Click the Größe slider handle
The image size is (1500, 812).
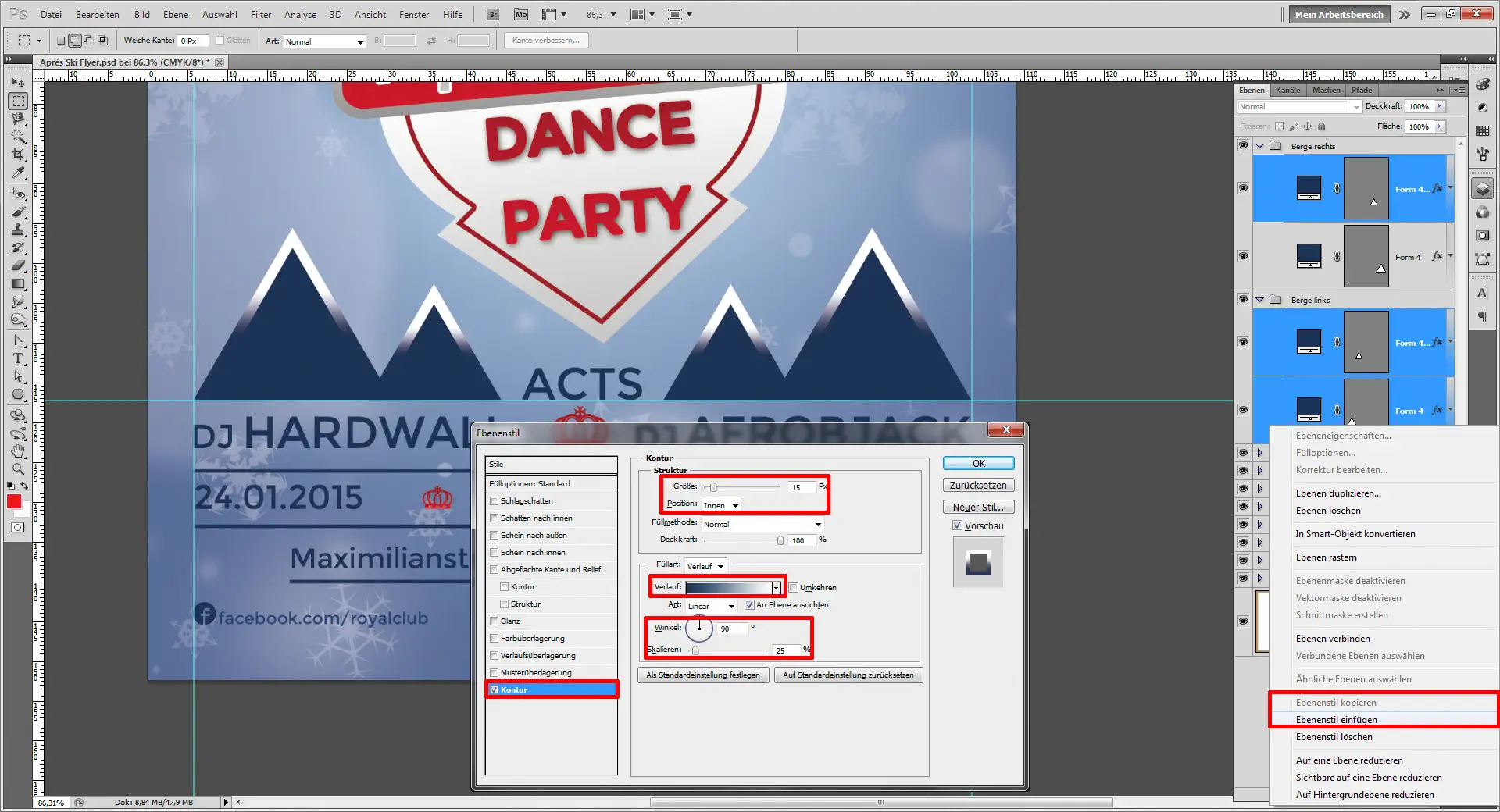[x=713, y=487]
